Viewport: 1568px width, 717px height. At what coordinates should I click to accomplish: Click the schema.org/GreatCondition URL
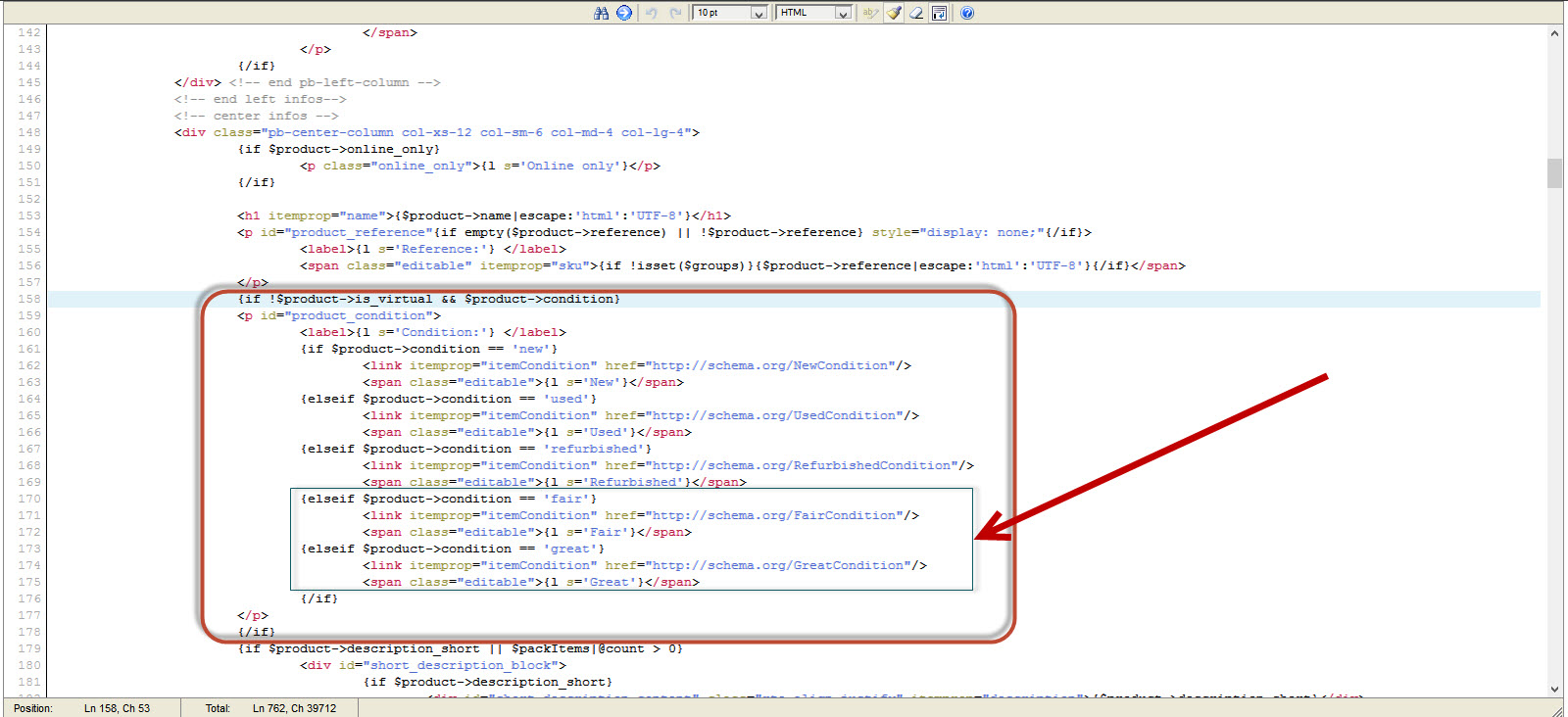[777, 565]
